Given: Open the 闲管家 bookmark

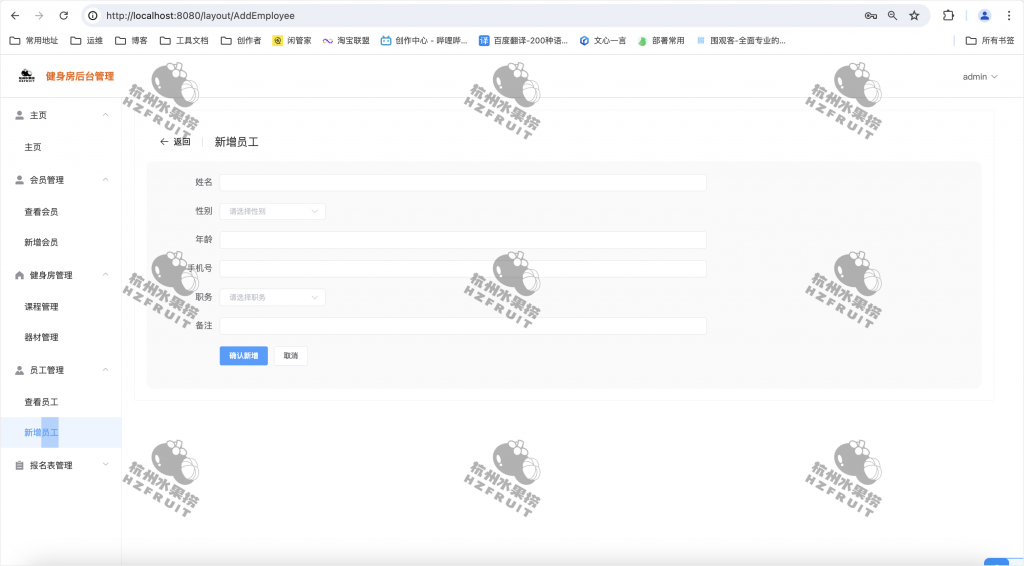Looking at the screenshot, I should (292, 40).
